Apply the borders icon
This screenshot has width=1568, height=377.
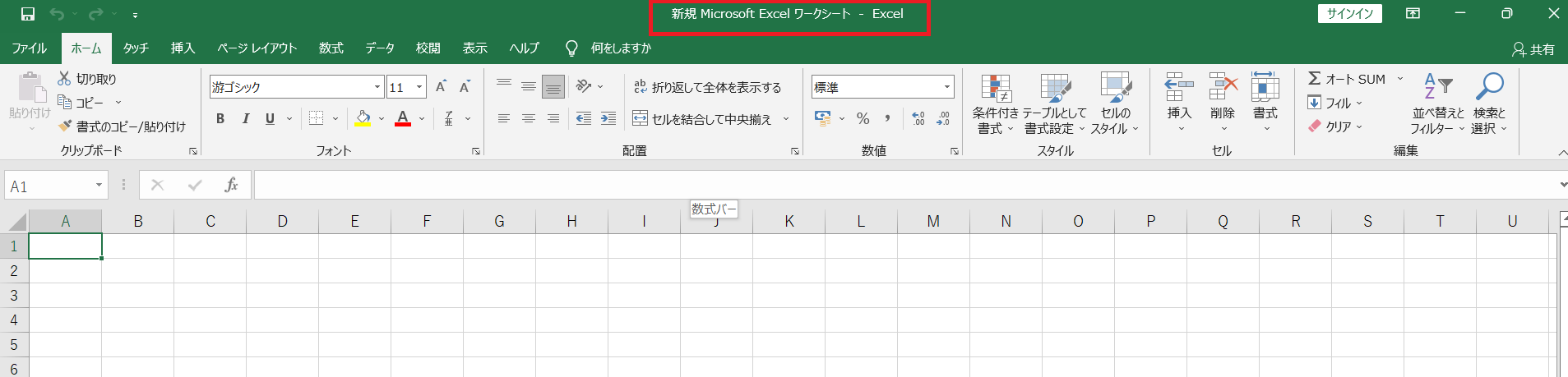pyautogui.click(x=316, y=119)
